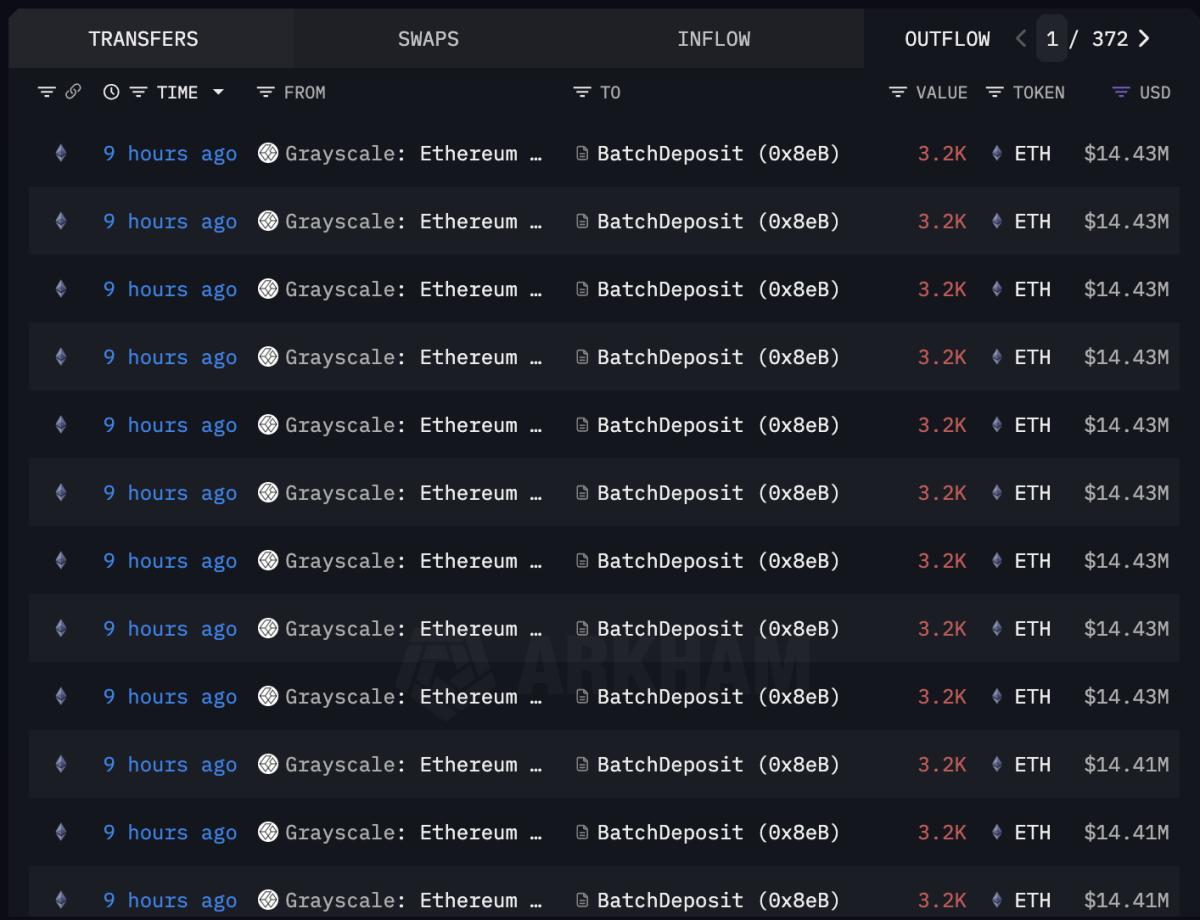1200x920 pixels.
Task: Open the FROM column filter
Action: pyautogui.click(x=265, y=92)
